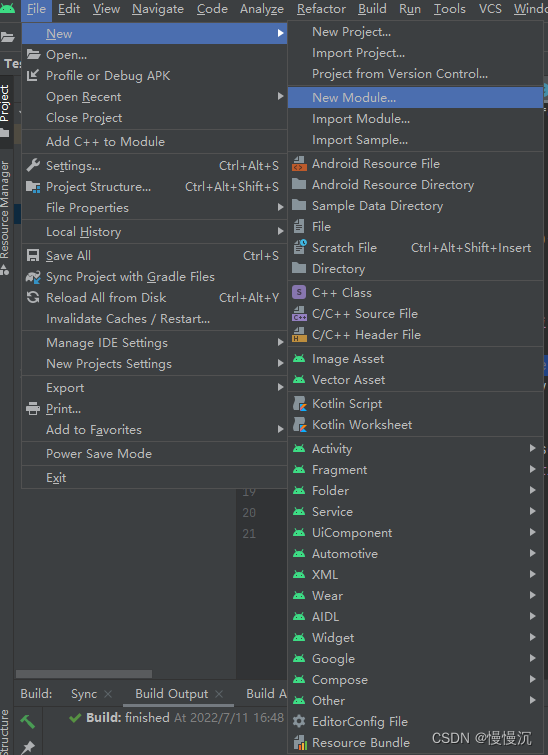548x755 pixels.
Task: Close the Build Output tab
Action: click(219, 694)
